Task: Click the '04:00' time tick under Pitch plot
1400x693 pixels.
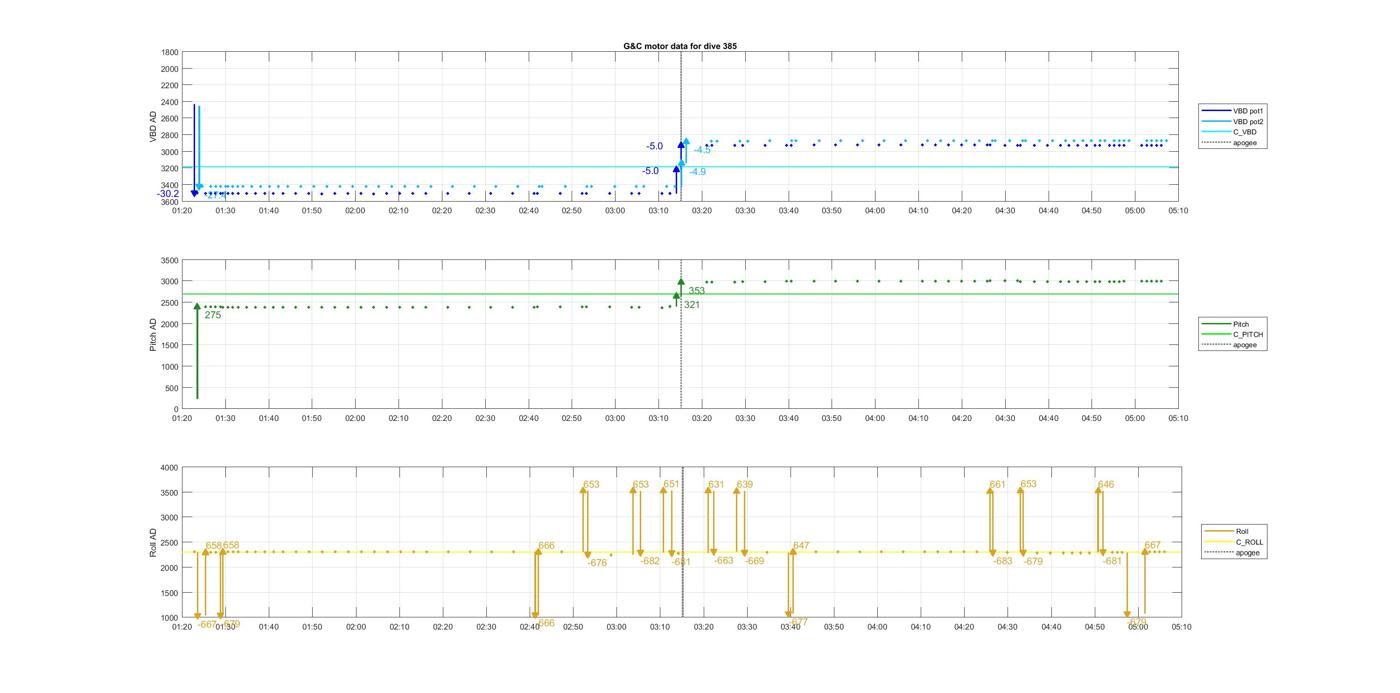Action: (875, 418)
